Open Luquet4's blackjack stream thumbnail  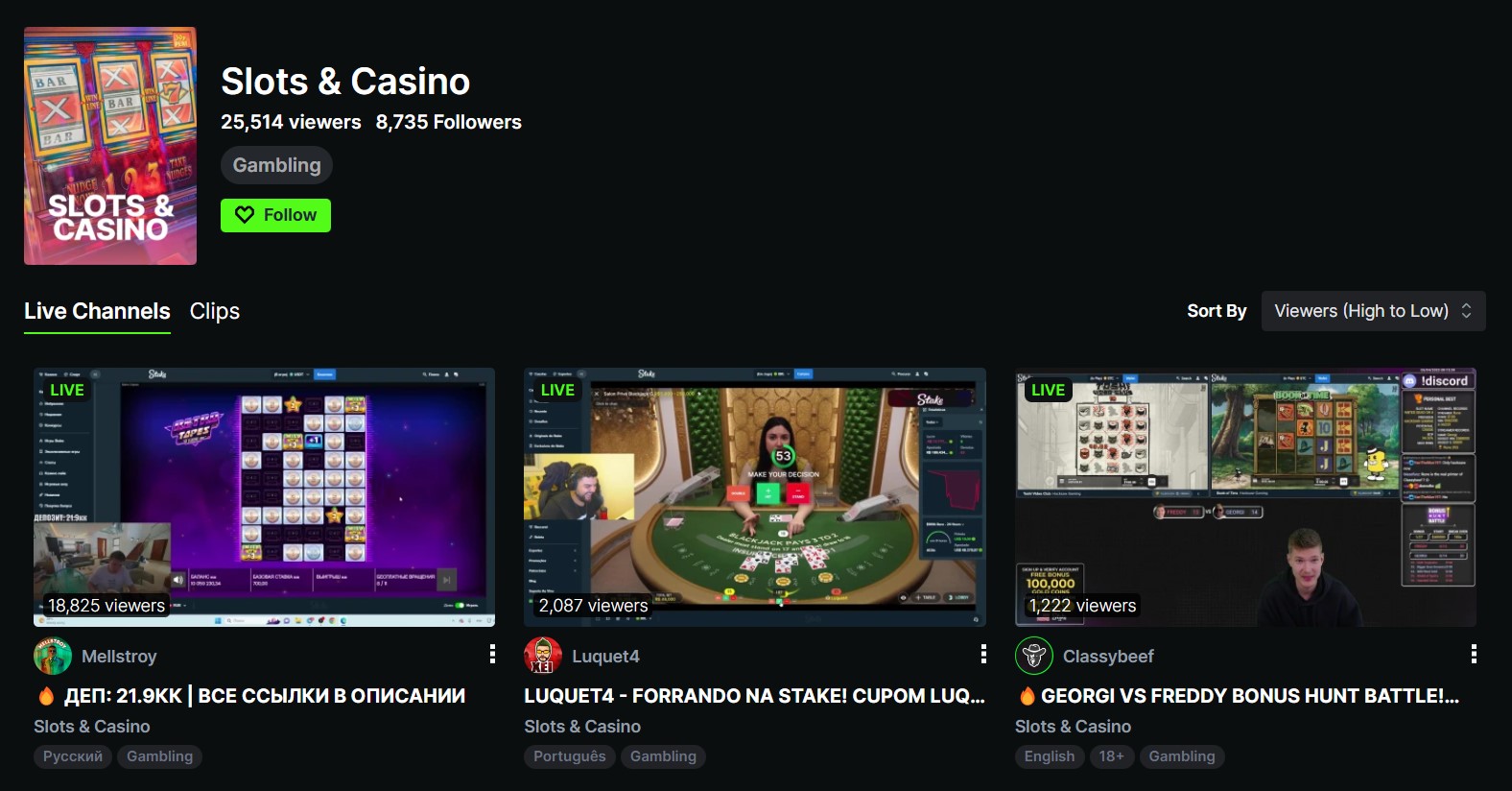755,497
